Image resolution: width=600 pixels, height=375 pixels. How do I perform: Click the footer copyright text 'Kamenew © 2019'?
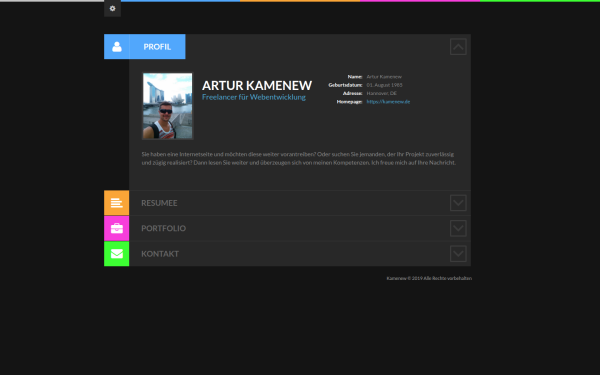(403, 278)
